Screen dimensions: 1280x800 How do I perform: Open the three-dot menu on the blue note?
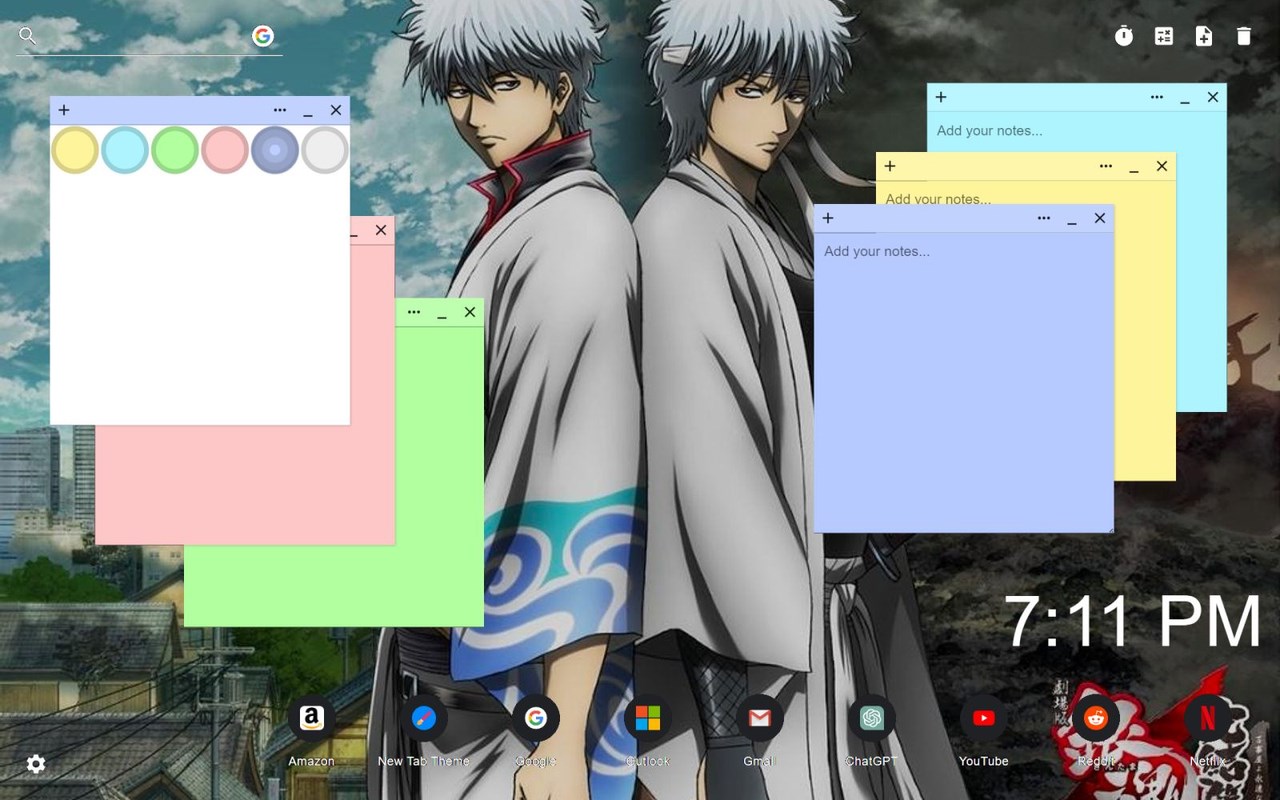click(x=1044, y=218)
